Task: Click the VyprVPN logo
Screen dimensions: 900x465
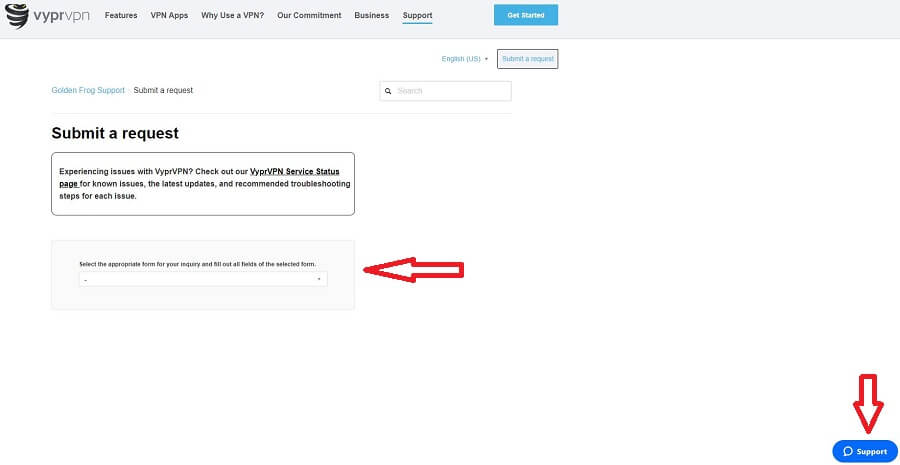Action: (47, 16)
